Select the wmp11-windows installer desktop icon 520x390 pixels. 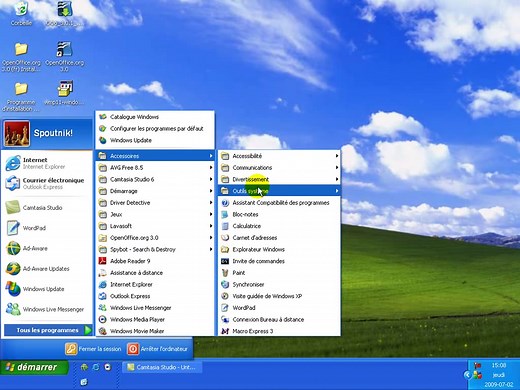pyautogui.click(x=65, y=93)
